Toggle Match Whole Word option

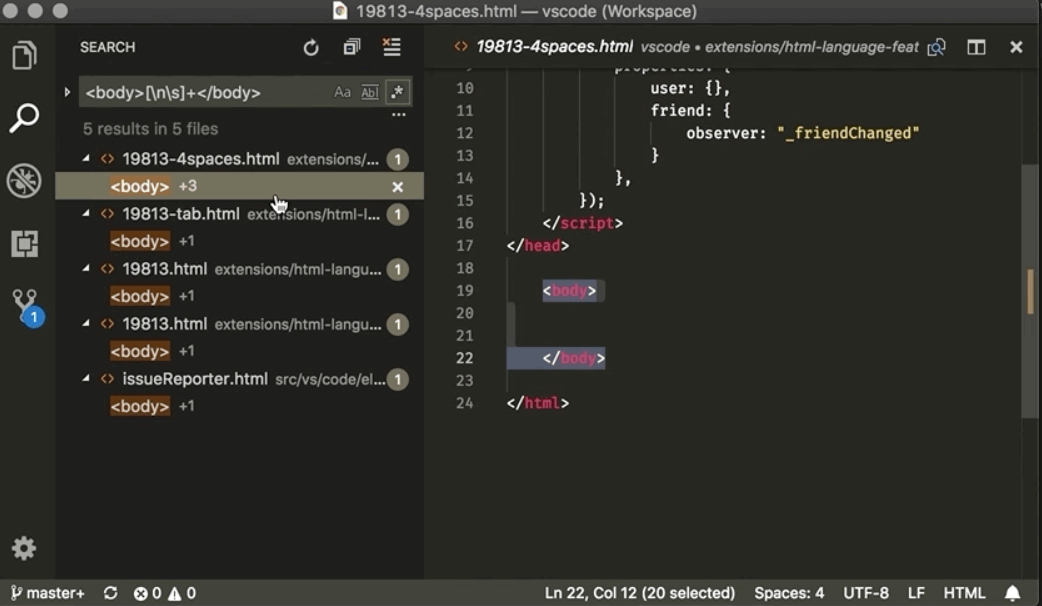pos(369,92)
